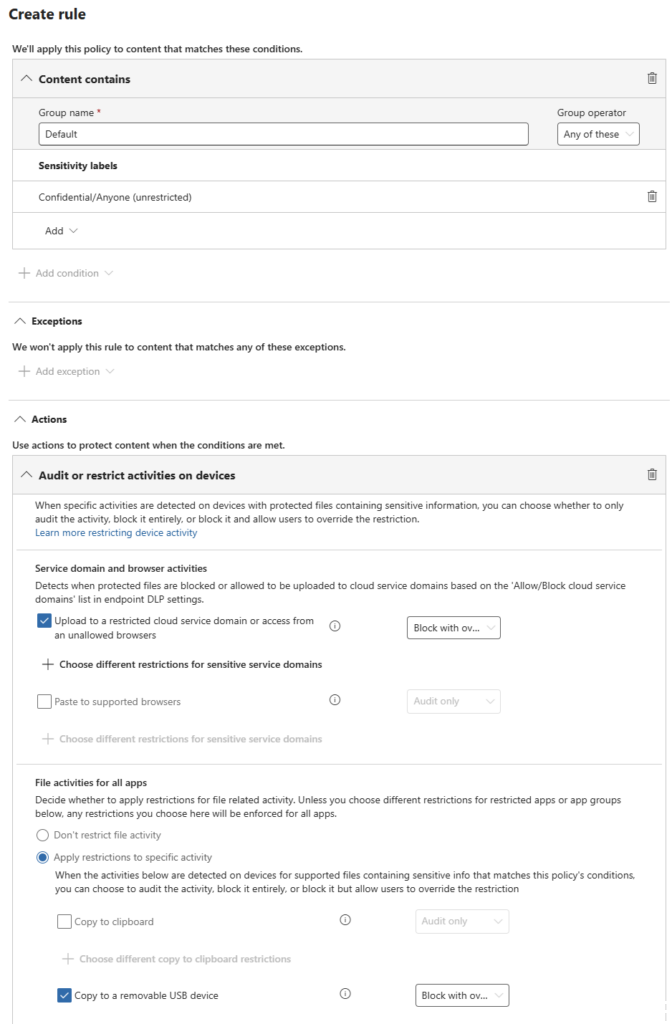Open the Group operator dropdown
Screen dimensions: 672x1024
[598, 134]
